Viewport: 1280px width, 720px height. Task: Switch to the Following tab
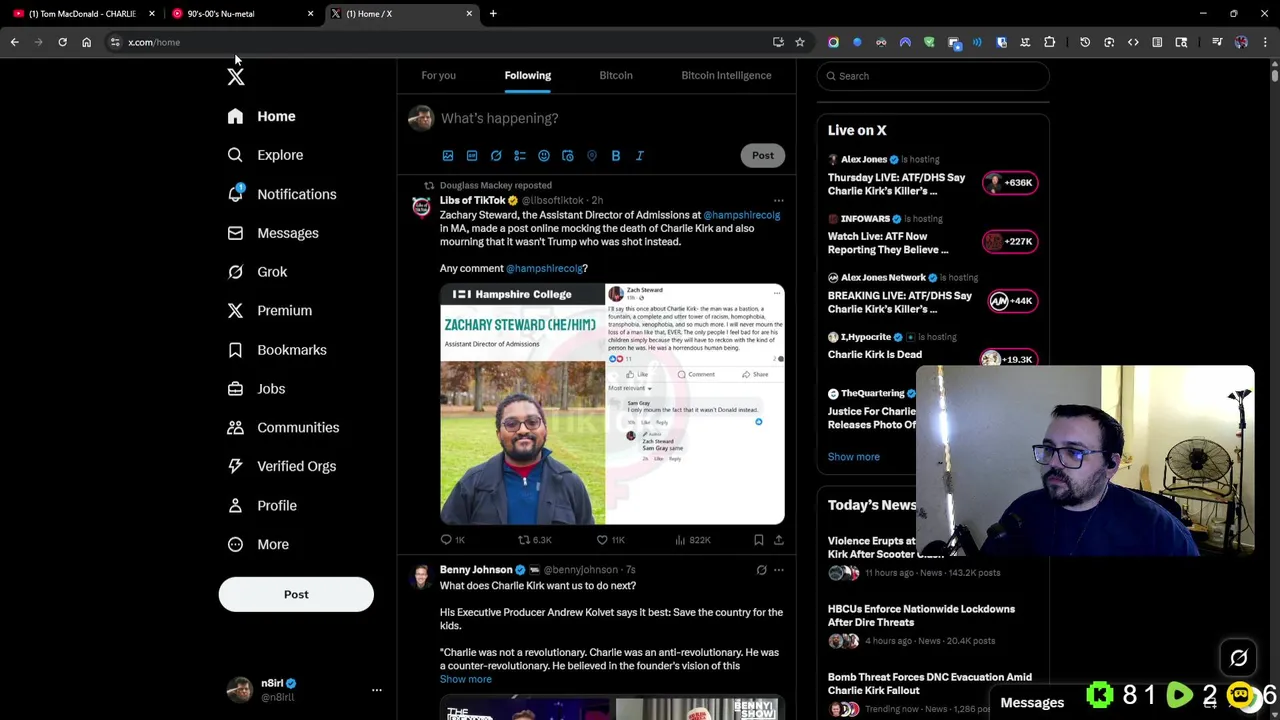point(527,75)
